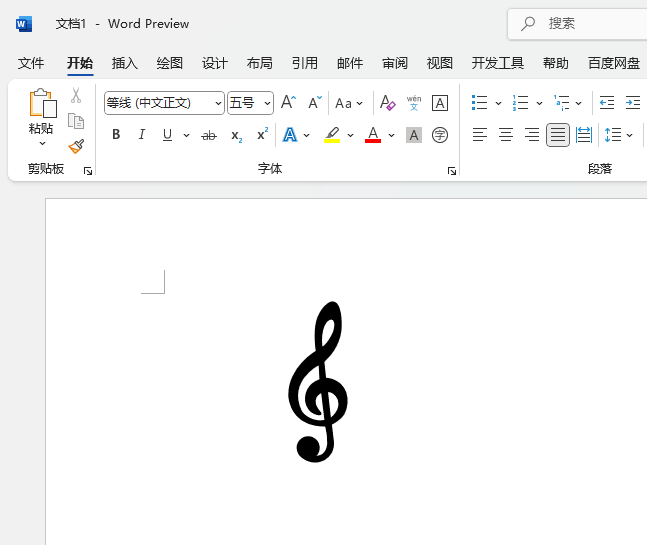Image resolution: width=647 pixels, height=545 pixels.
Task: Select the Format Painter brush
Action: point(76,146)
